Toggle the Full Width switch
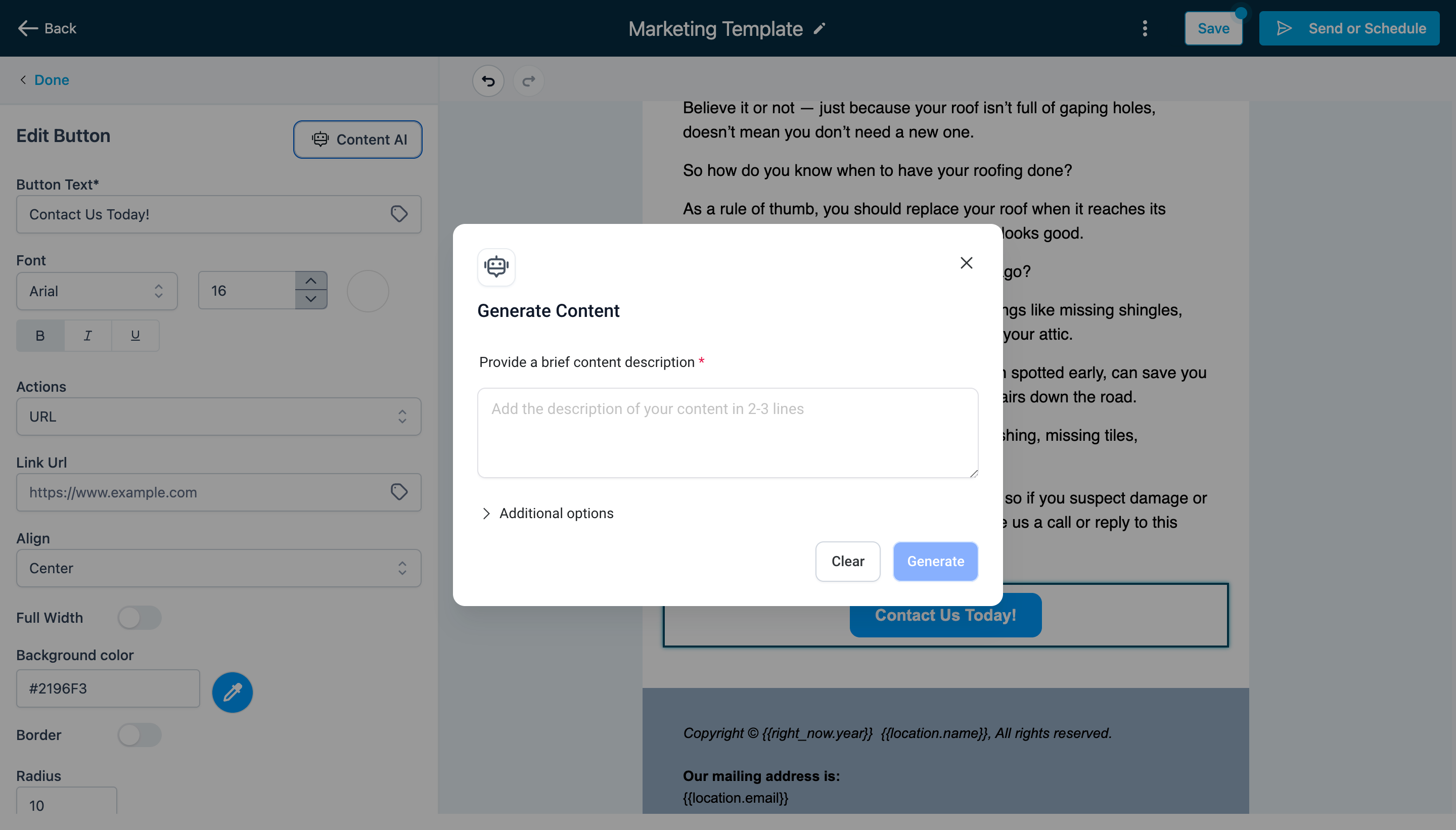 coord(140,618)
